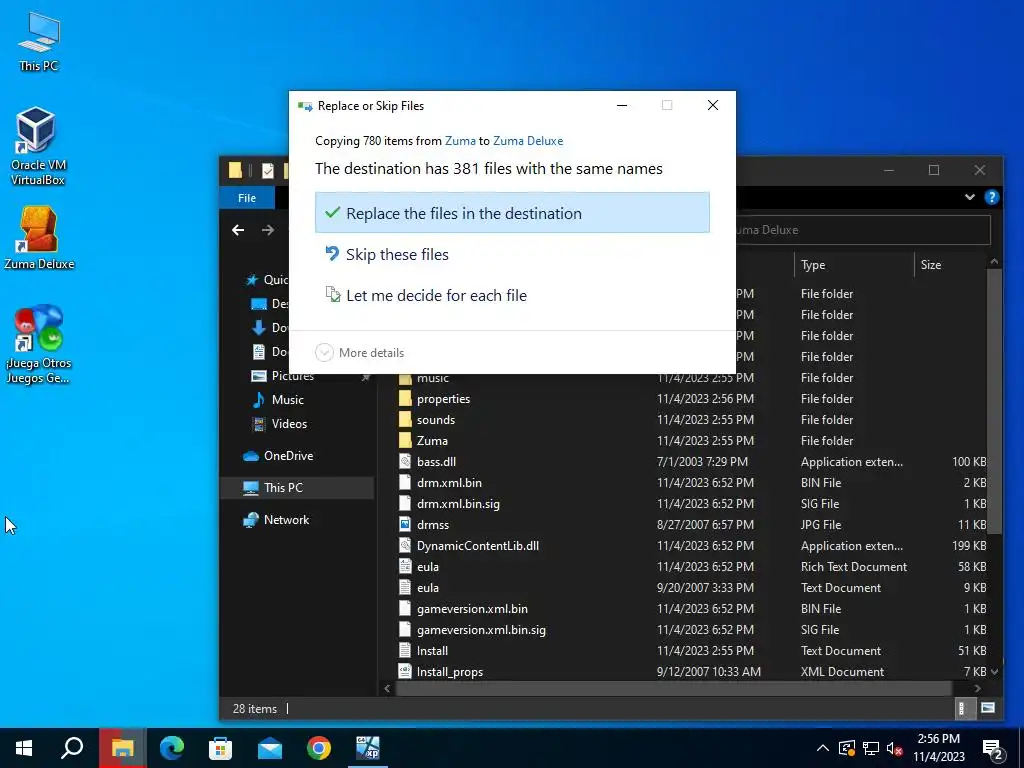The image size is (1024, 768).
Task: Click the horizontal scrollbar in Explorer
Action: (x=673, y=688)
